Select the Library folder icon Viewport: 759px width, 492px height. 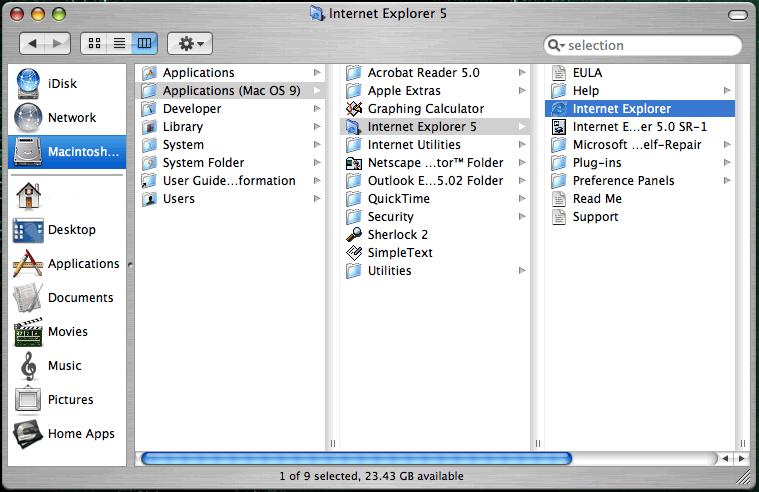click(x=149, y=127)
